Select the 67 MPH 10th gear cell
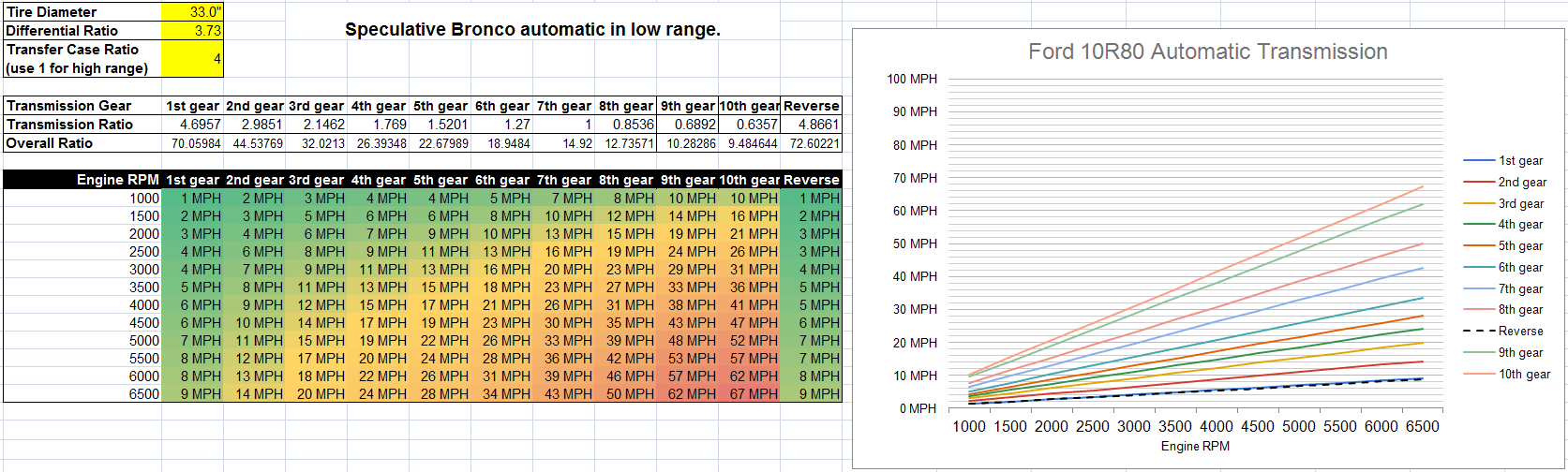The height and width of the screenshot is (472, 1568). [x=751, y=394]
